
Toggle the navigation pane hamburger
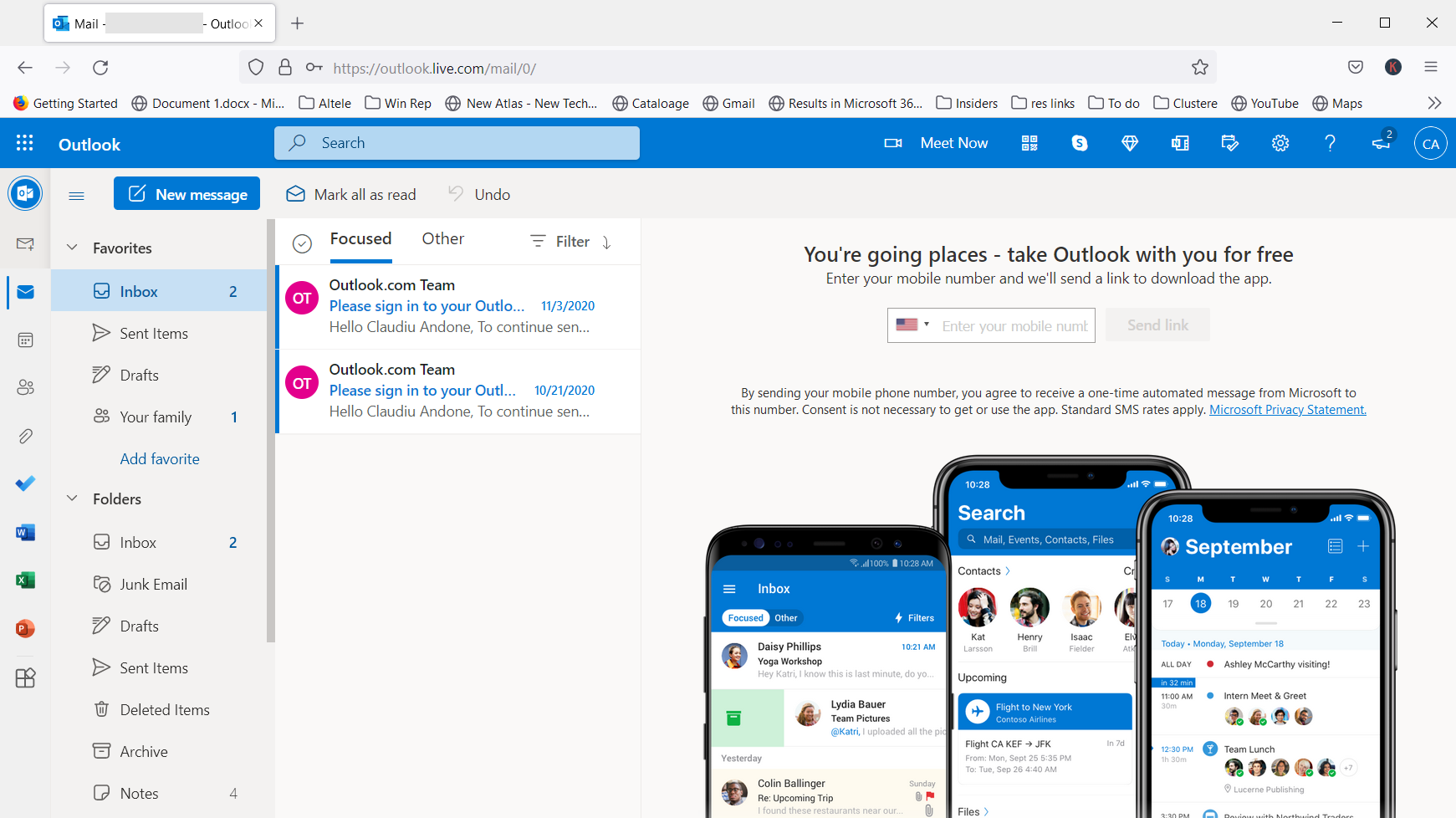pyautogui.click(x=76, y=195)
